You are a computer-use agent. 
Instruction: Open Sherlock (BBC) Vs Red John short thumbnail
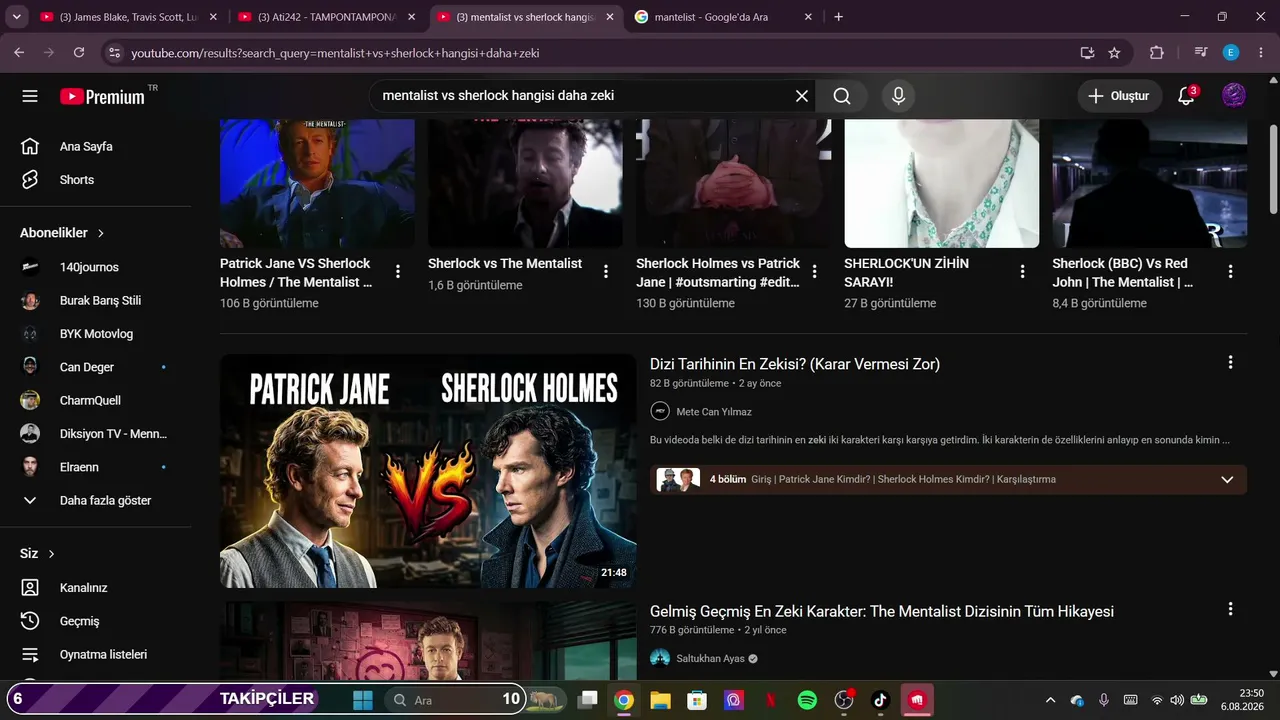click(x=1150, y=183)
